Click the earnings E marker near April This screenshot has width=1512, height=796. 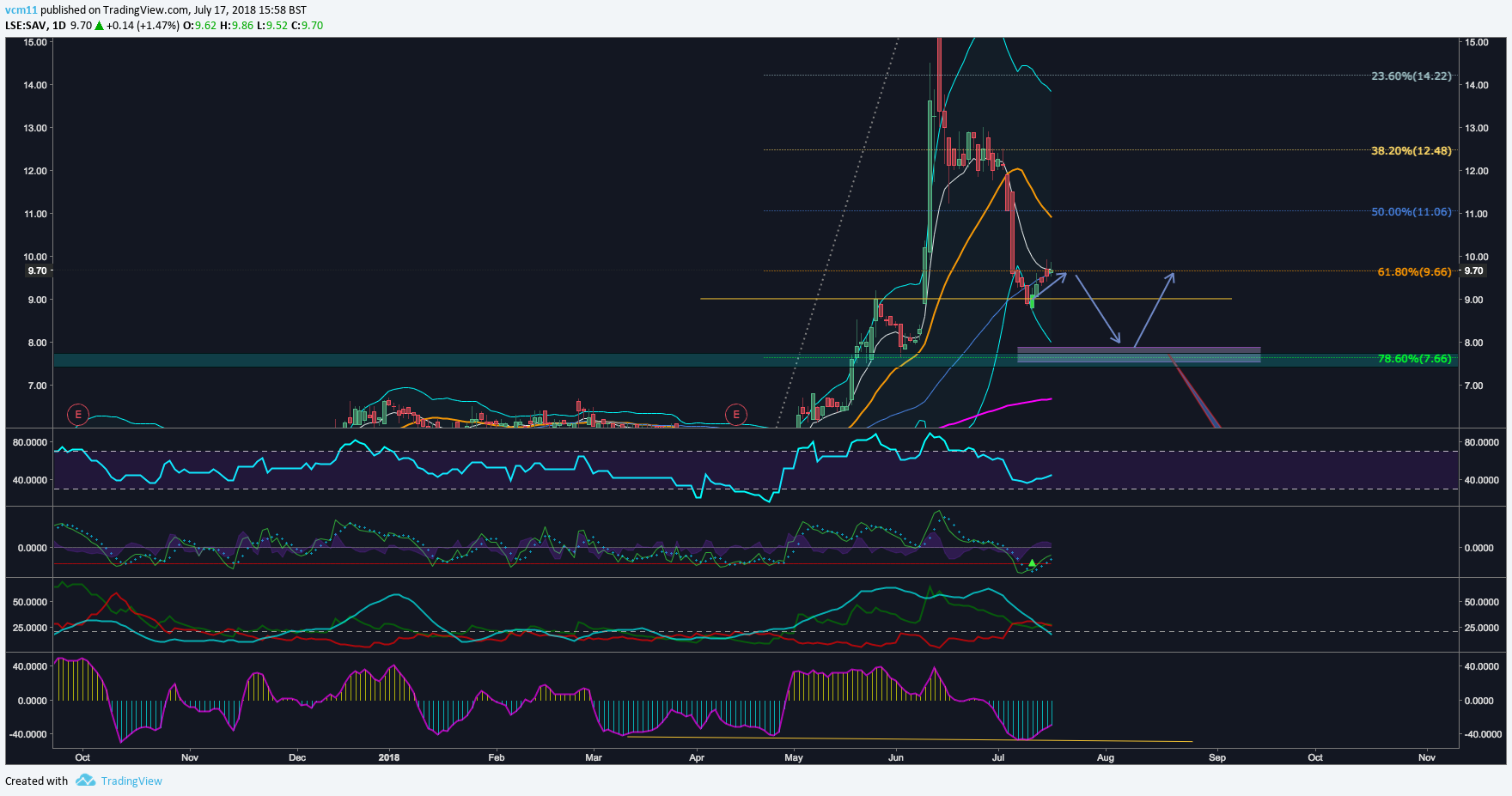736,415
